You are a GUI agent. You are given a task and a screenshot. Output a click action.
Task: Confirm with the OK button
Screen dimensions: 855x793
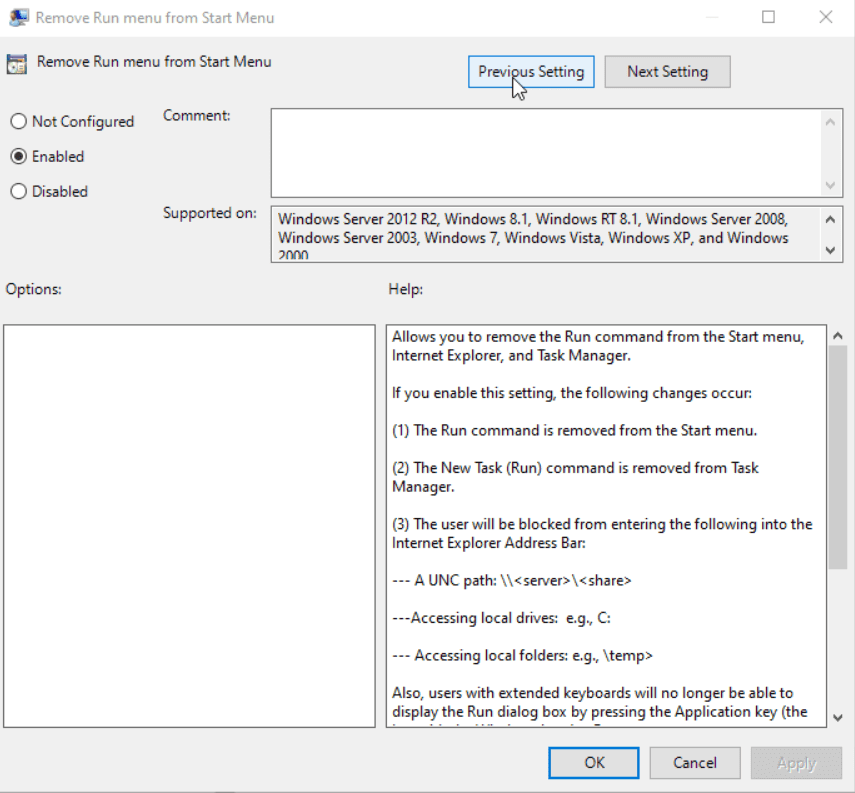click(x=594, y=762)
